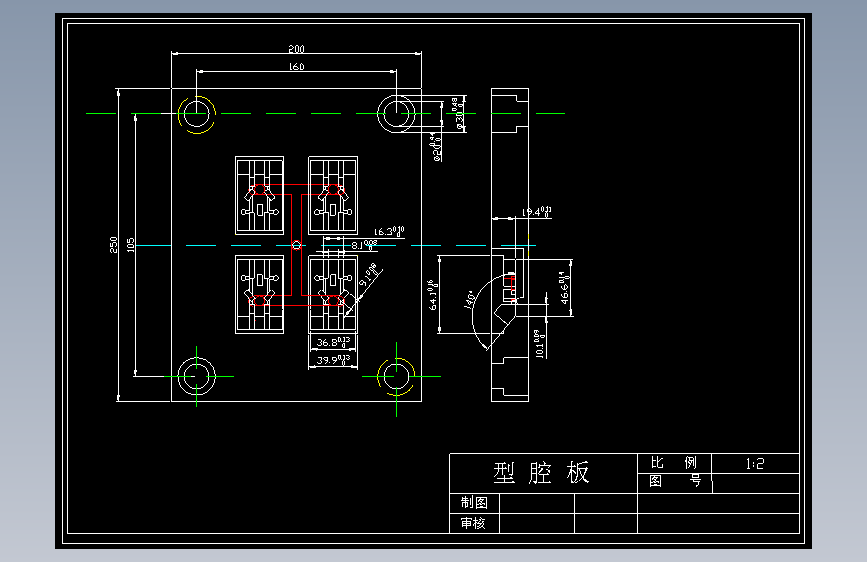Select the 200 width dimension text
Image resolution: width=867 pixels, height=562 pixels.
coord(296,49)
